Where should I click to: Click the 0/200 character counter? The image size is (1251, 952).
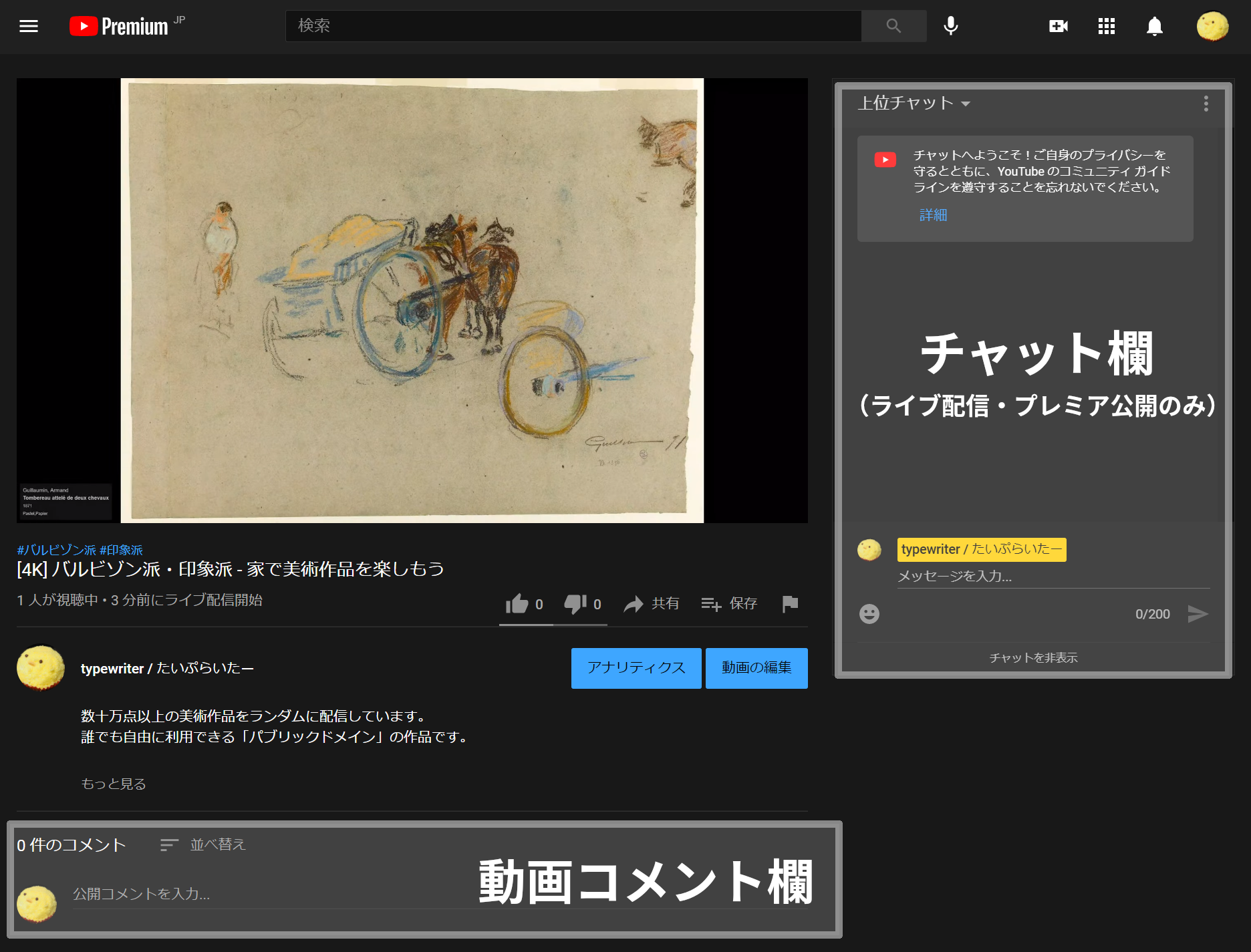point(1153,614)
